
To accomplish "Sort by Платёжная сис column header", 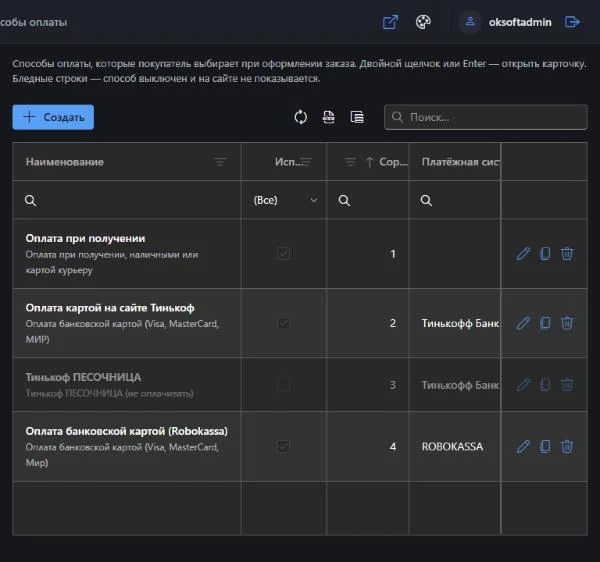I will click(x=460, y=162).
